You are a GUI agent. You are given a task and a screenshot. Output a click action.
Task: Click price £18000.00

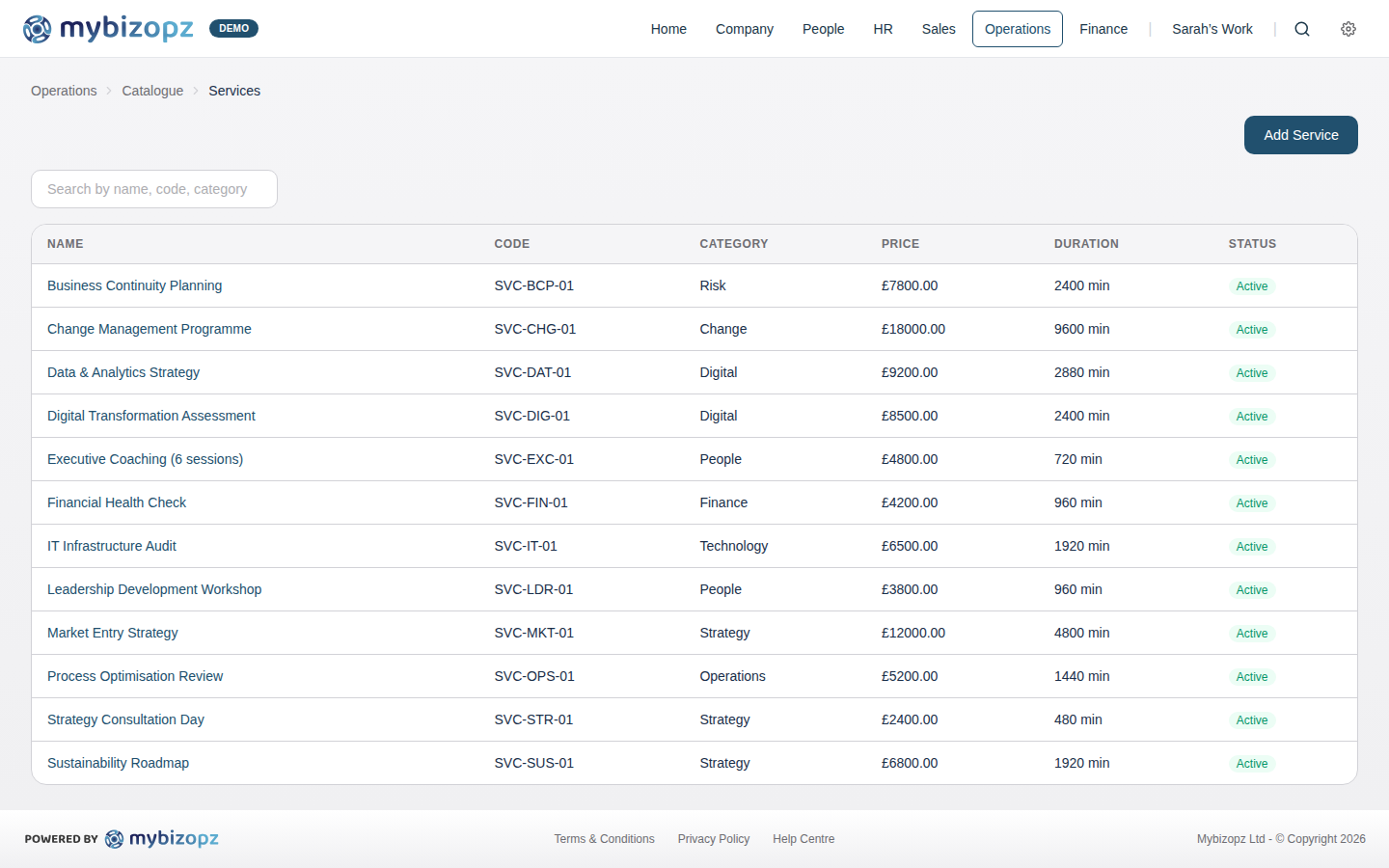pos(913,329)
